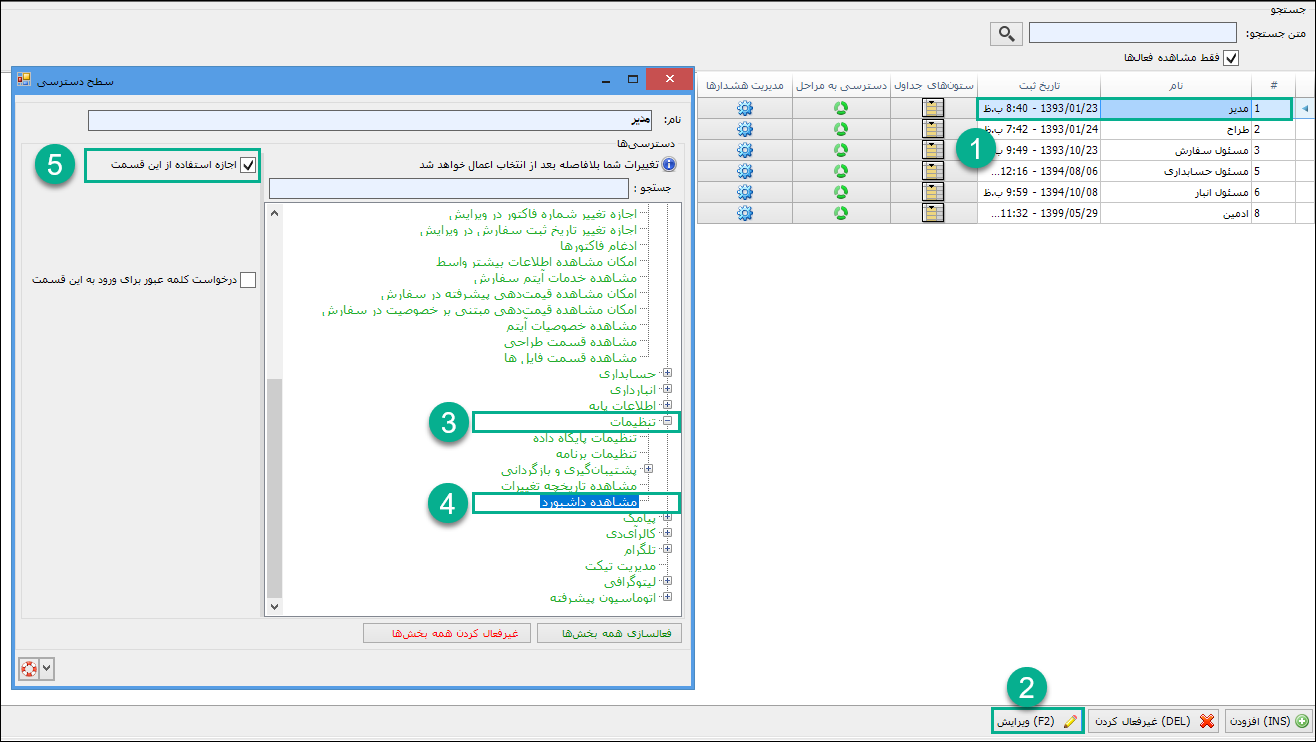Select the ادمین name cell

point(1176,213)
